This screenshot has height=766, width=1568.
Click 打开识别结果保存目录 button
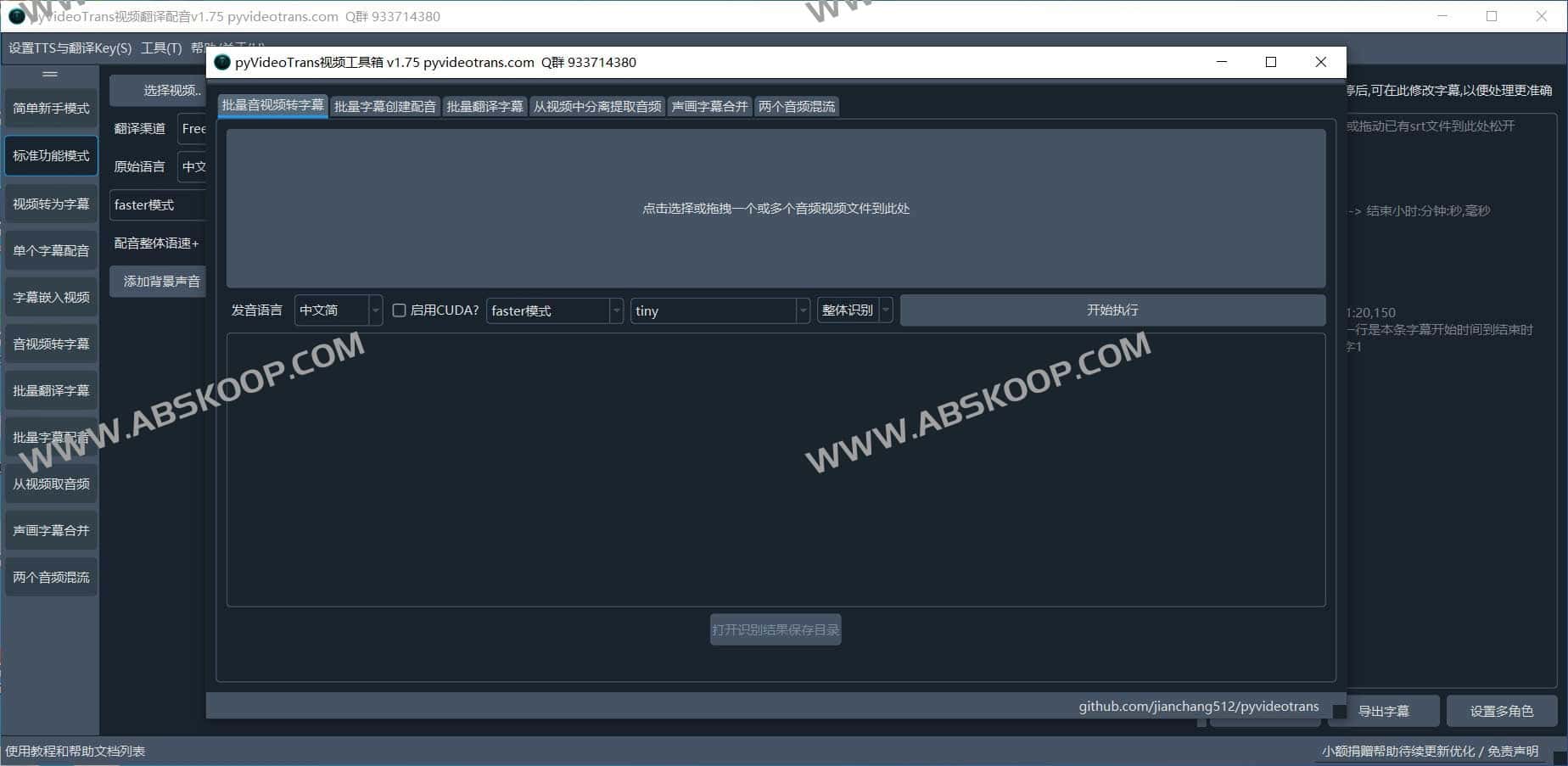[x=776, y=629]
